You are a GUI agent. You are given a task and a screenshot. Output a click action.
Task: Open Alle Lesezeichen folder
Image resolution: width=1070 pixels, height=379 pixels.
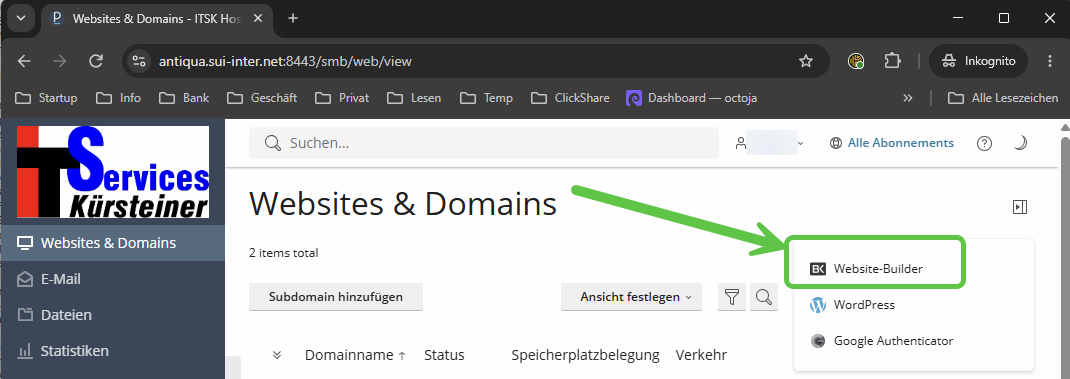1004,98
